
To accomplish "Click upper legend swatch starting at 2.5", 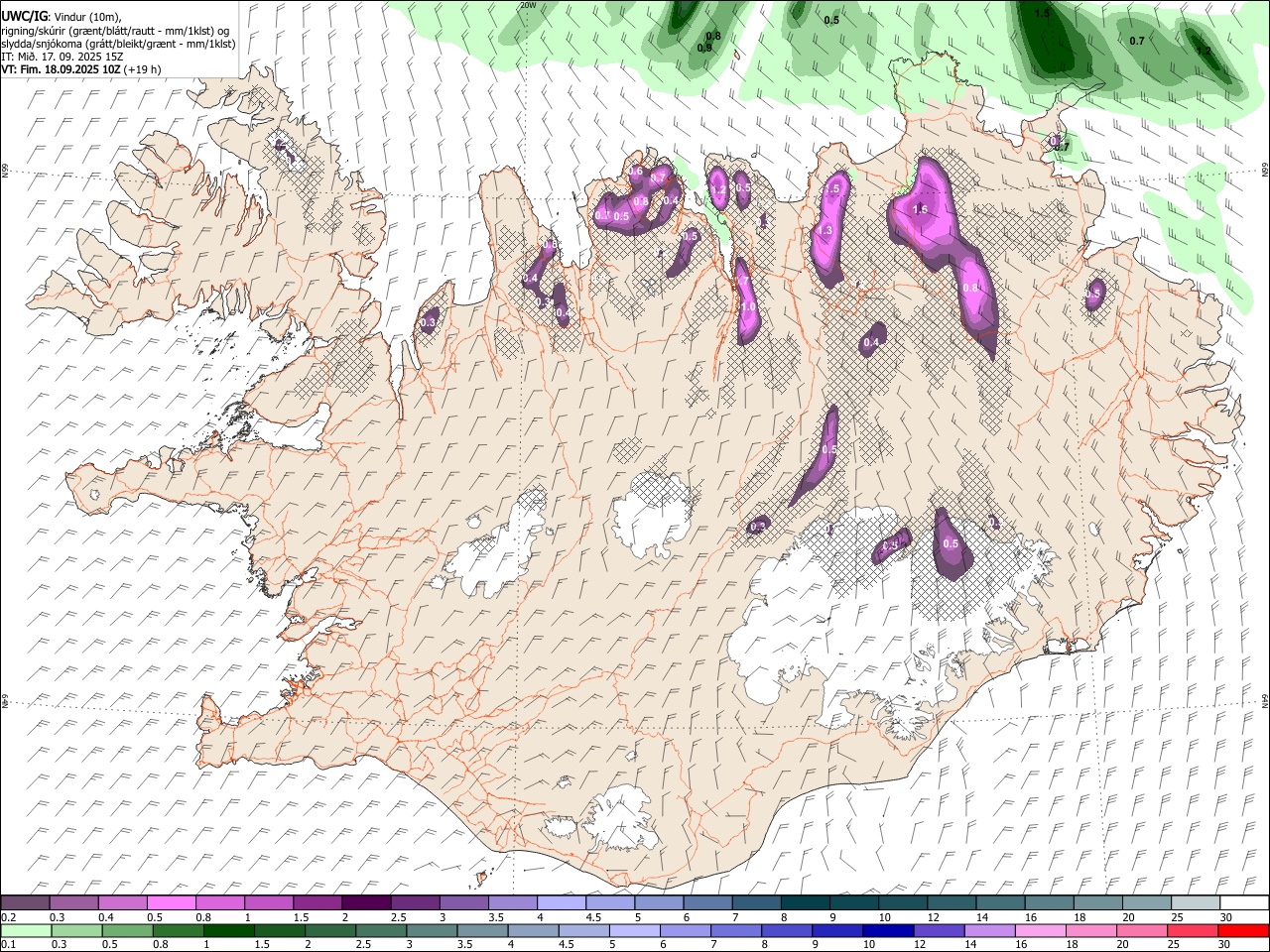I will coord(416,902).
